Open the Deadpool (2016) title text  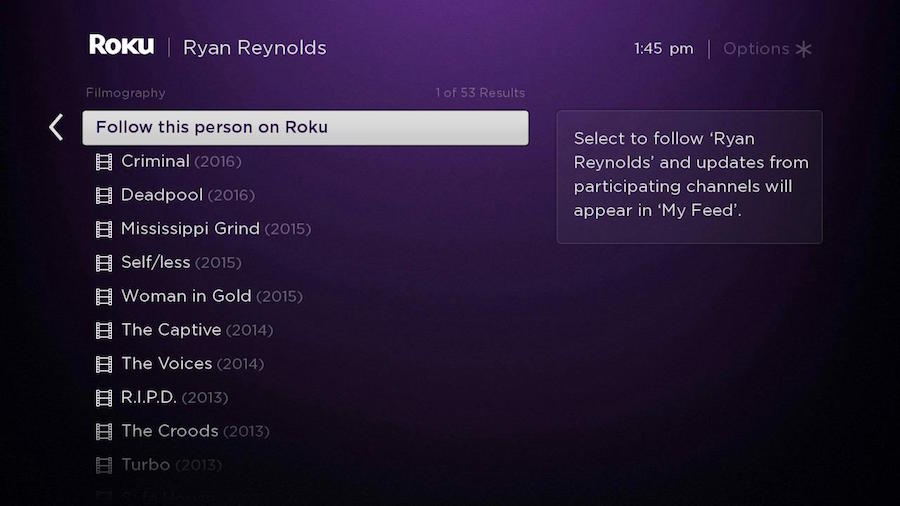pos(188,195)
